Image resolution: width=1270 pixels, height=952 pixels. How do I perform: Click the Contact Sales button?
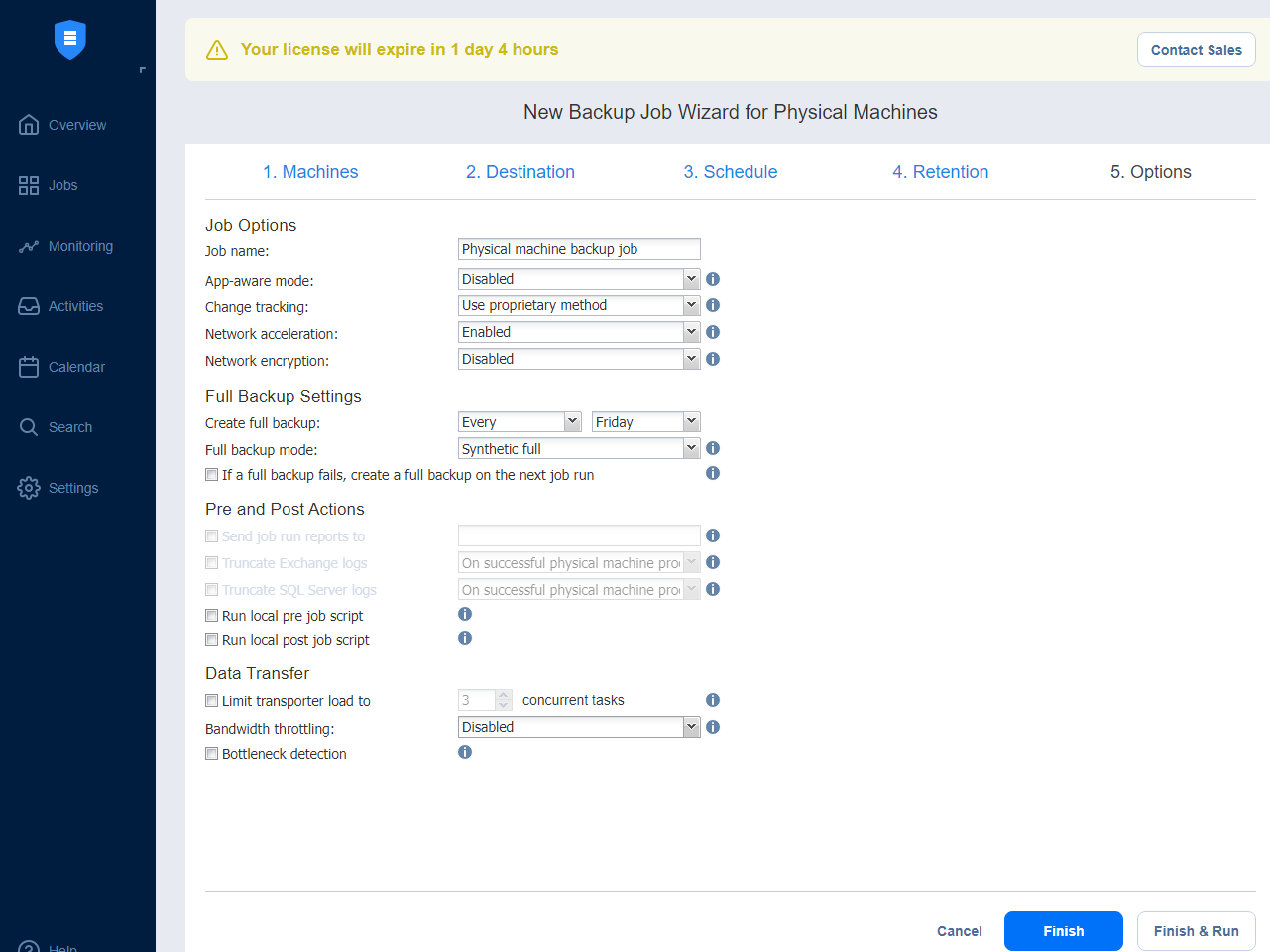point(1196,50)
